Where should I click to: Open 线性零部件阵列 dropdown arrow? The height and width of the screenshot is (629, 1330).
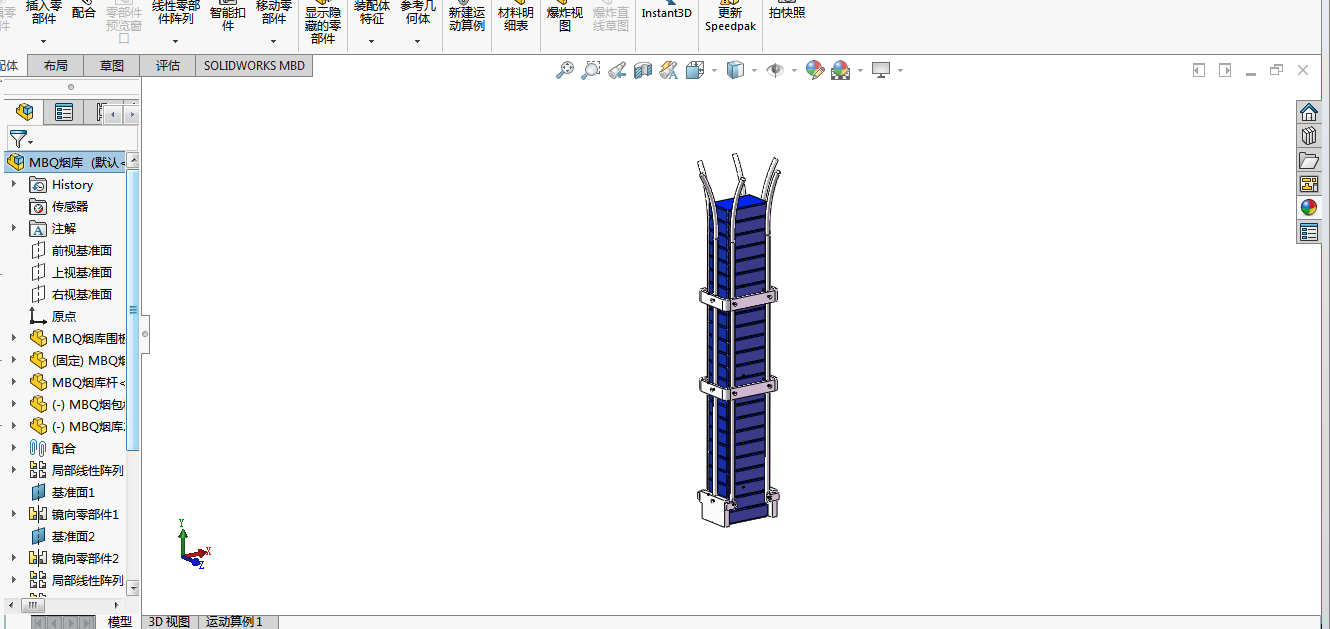pyautogui.click(x=176, y=42)
